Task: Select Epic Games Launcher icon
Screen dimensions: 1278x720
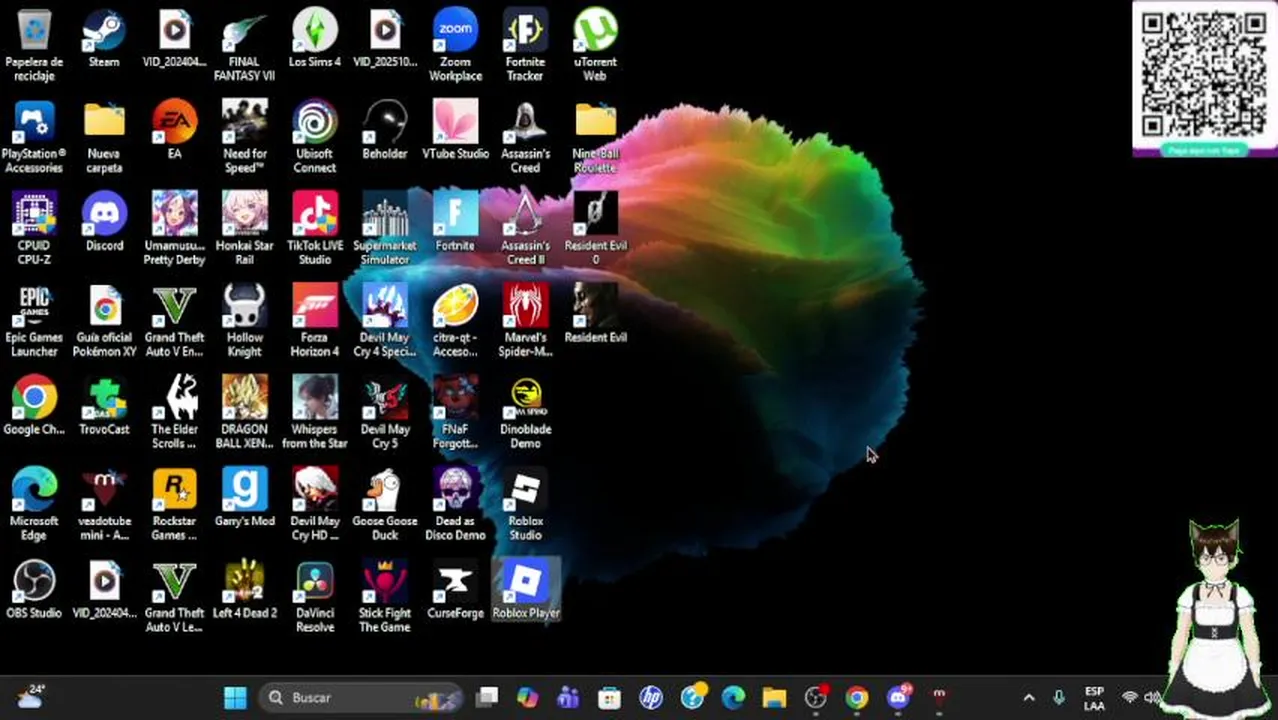Action: click(x=34, y=322)
